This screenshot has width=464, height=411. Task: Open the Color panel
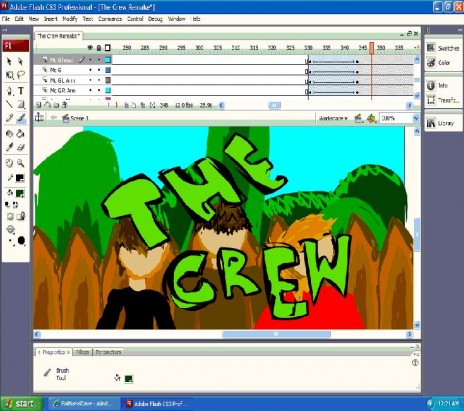click(x=439, y=62)
